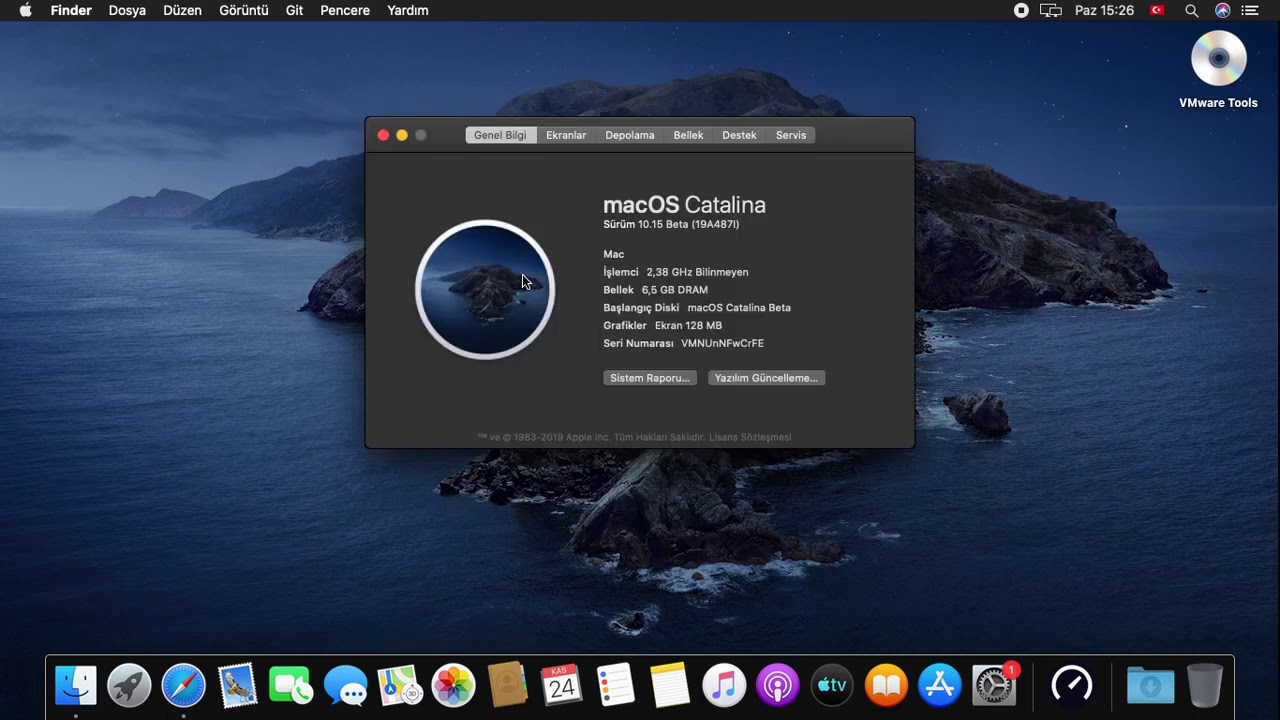Open Safari compass icon in Dock
1280x720 pixels.
point(183,686)
